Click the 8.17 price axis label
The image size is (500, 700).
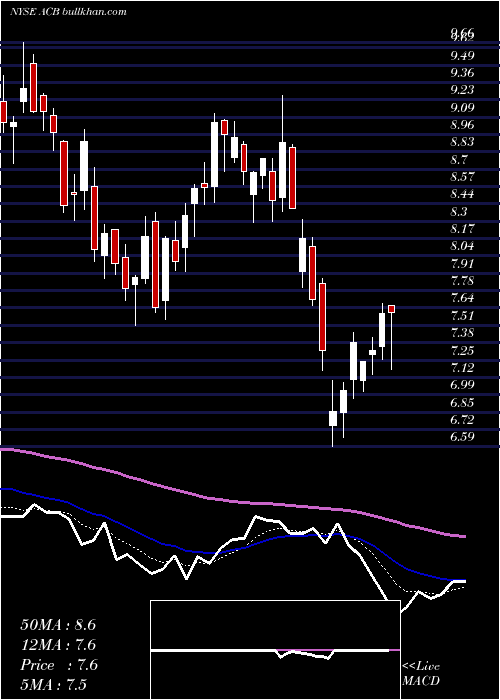[462, 229]
